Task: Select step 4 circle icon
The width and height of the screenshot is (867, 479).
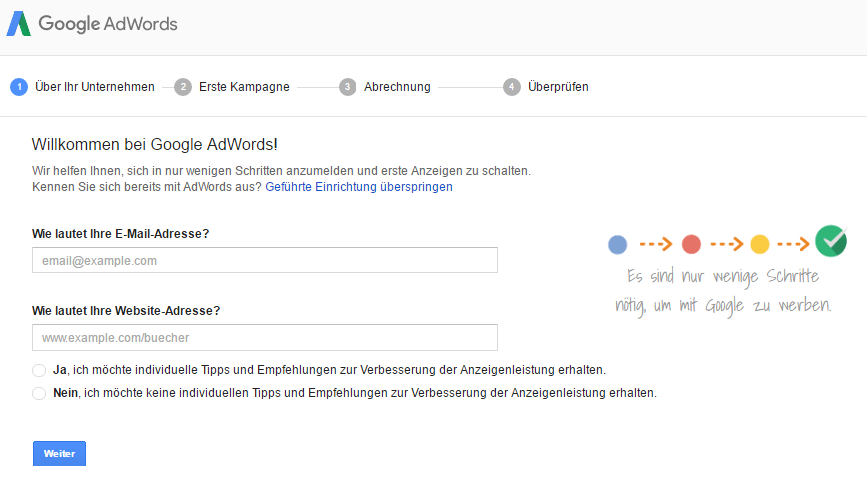Action: click(x=511, y=87)
